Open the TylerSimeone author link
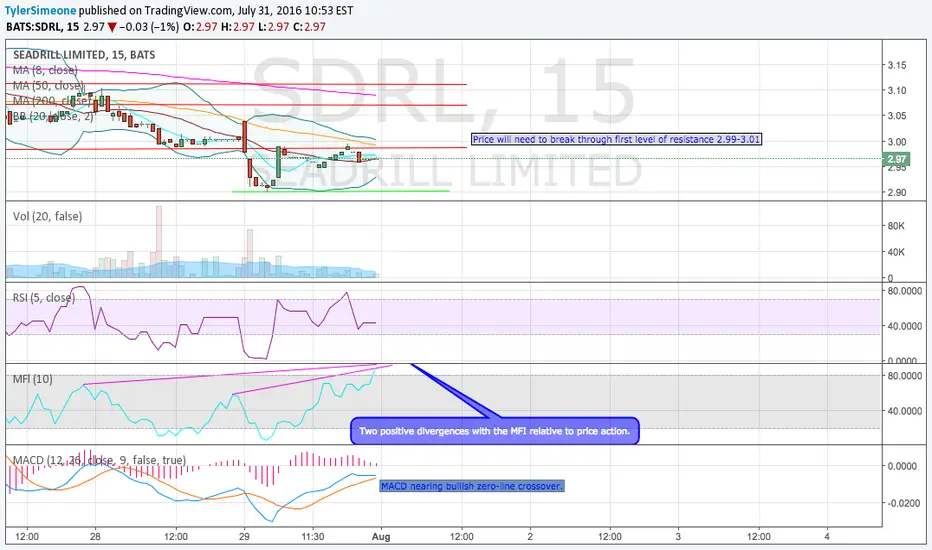Image resolution: width=932 pixels, height=550 pixels. click(40, 11)
